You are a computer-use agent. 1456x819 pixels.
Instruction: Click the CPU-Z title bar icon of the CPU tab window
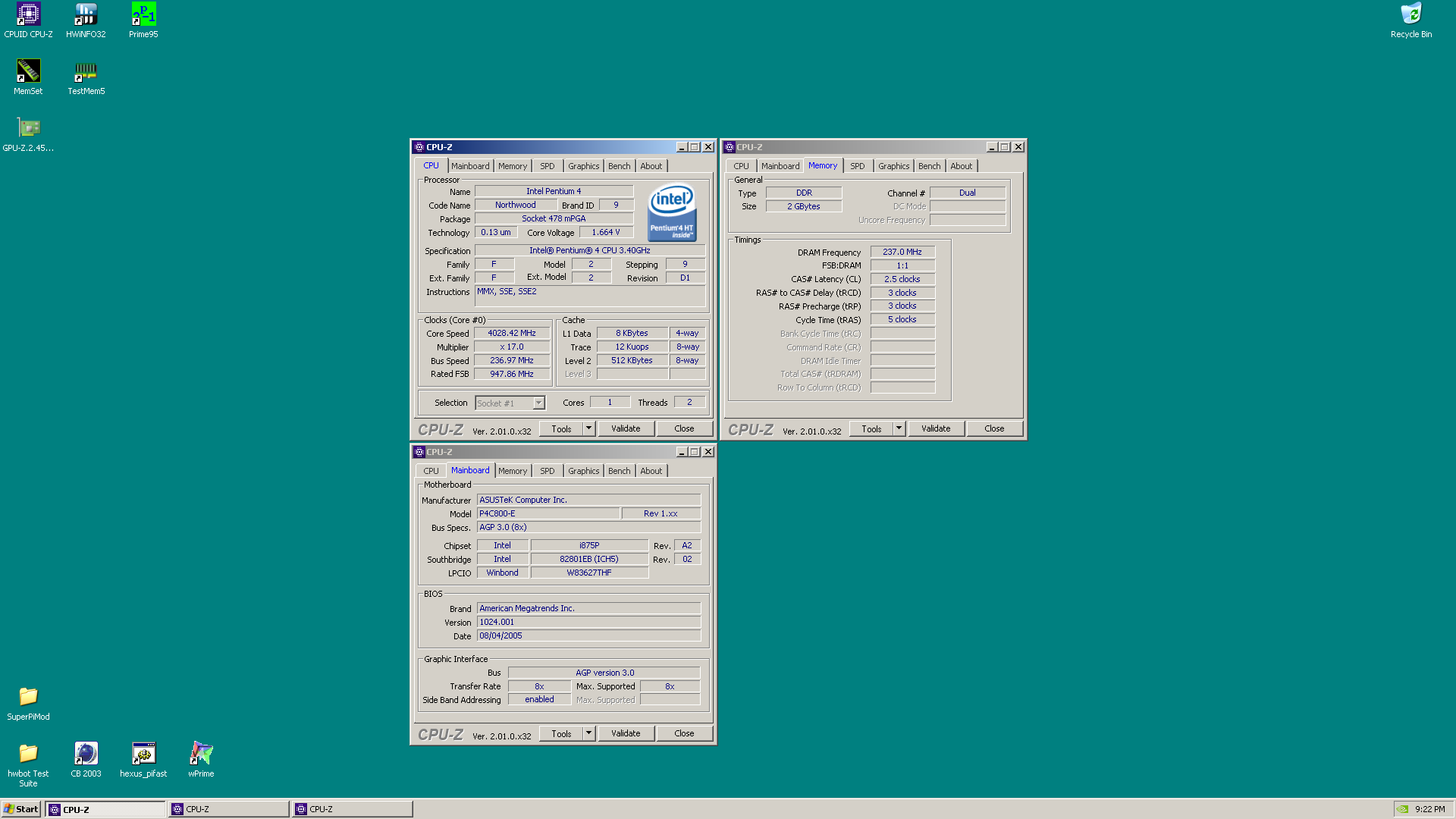419,147
